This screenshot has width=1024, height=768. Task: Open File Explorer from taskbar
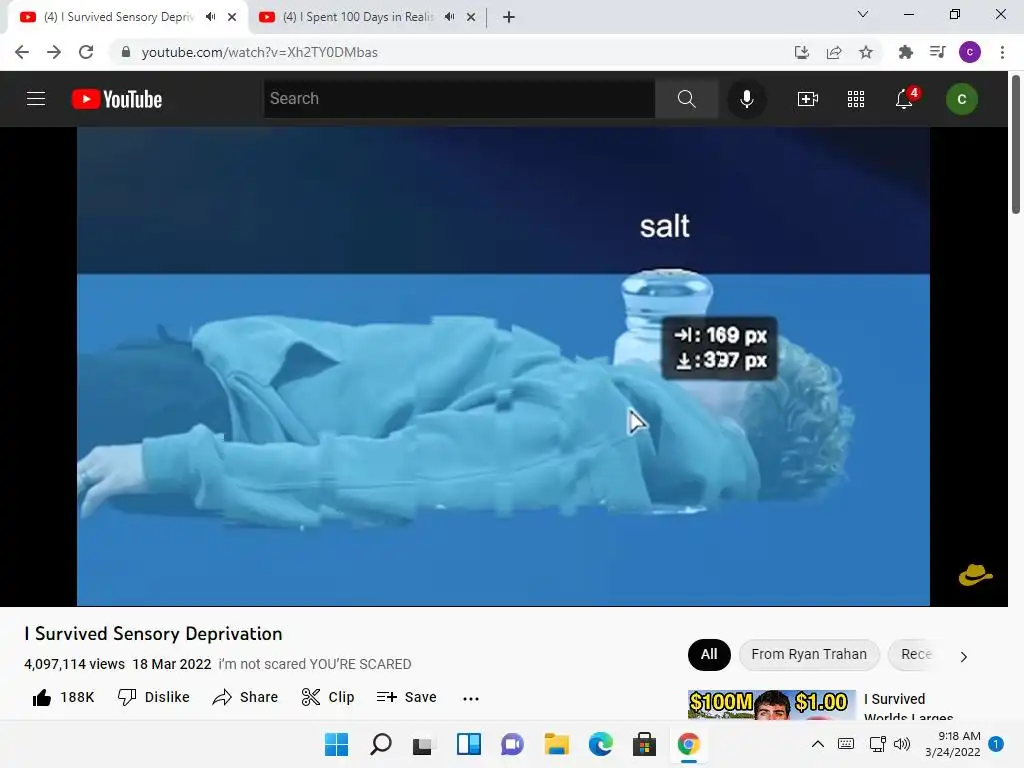pos(556,744)
